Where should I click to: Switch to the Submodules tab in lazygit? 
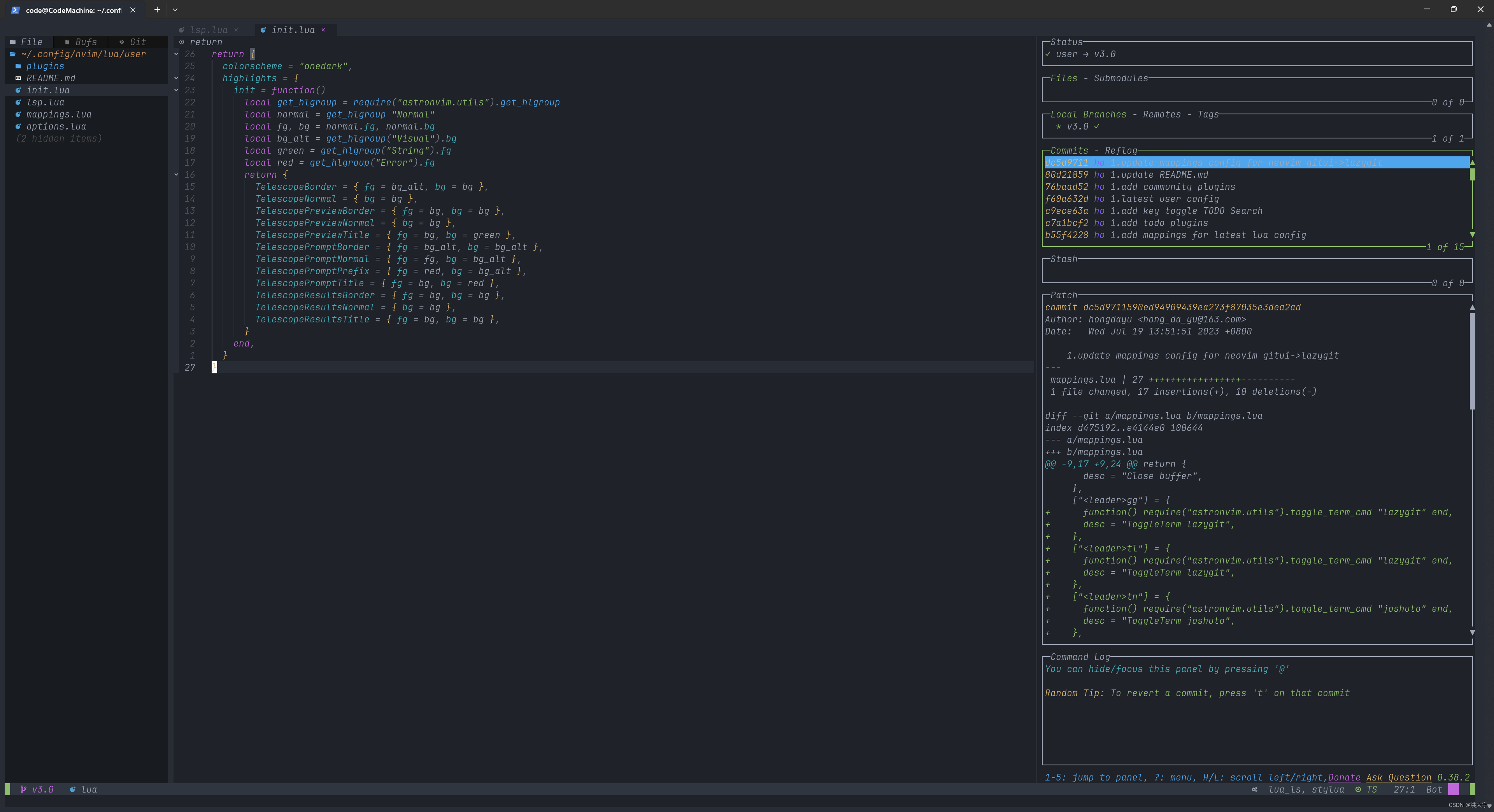1120,78
